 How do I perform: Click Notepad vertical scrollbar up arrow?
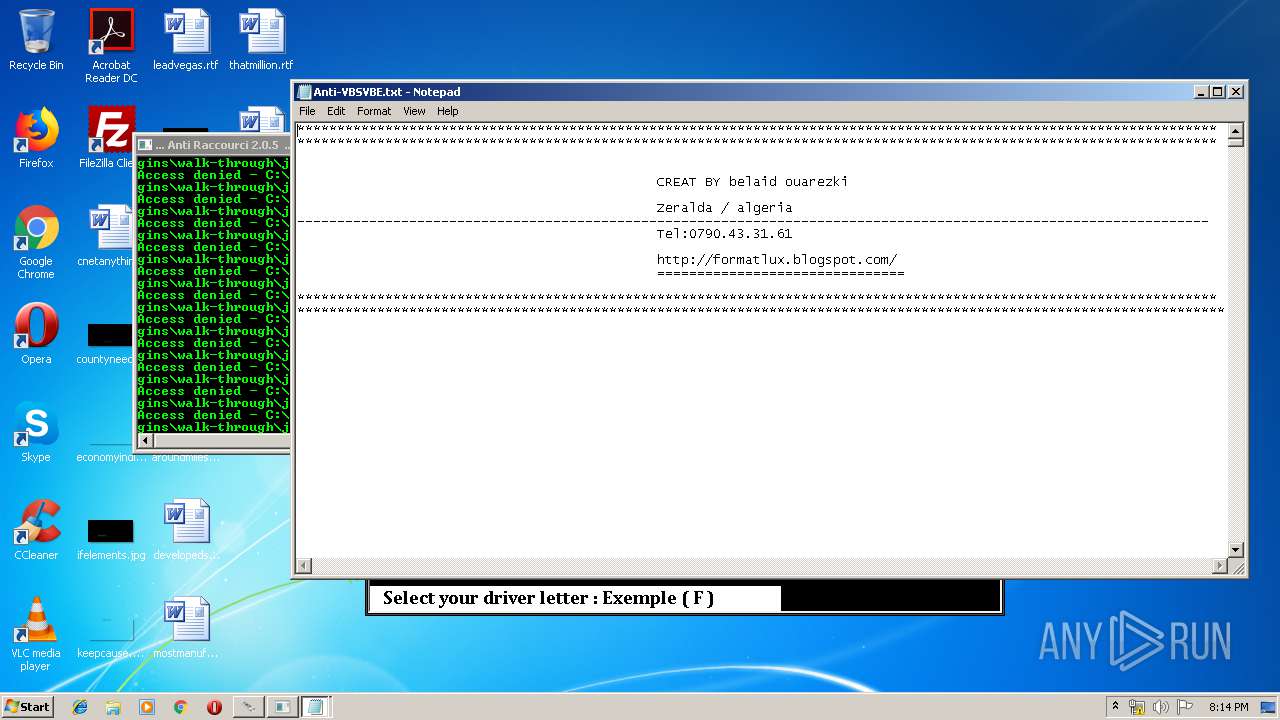pyautogui.click(x=1236, y=131)
